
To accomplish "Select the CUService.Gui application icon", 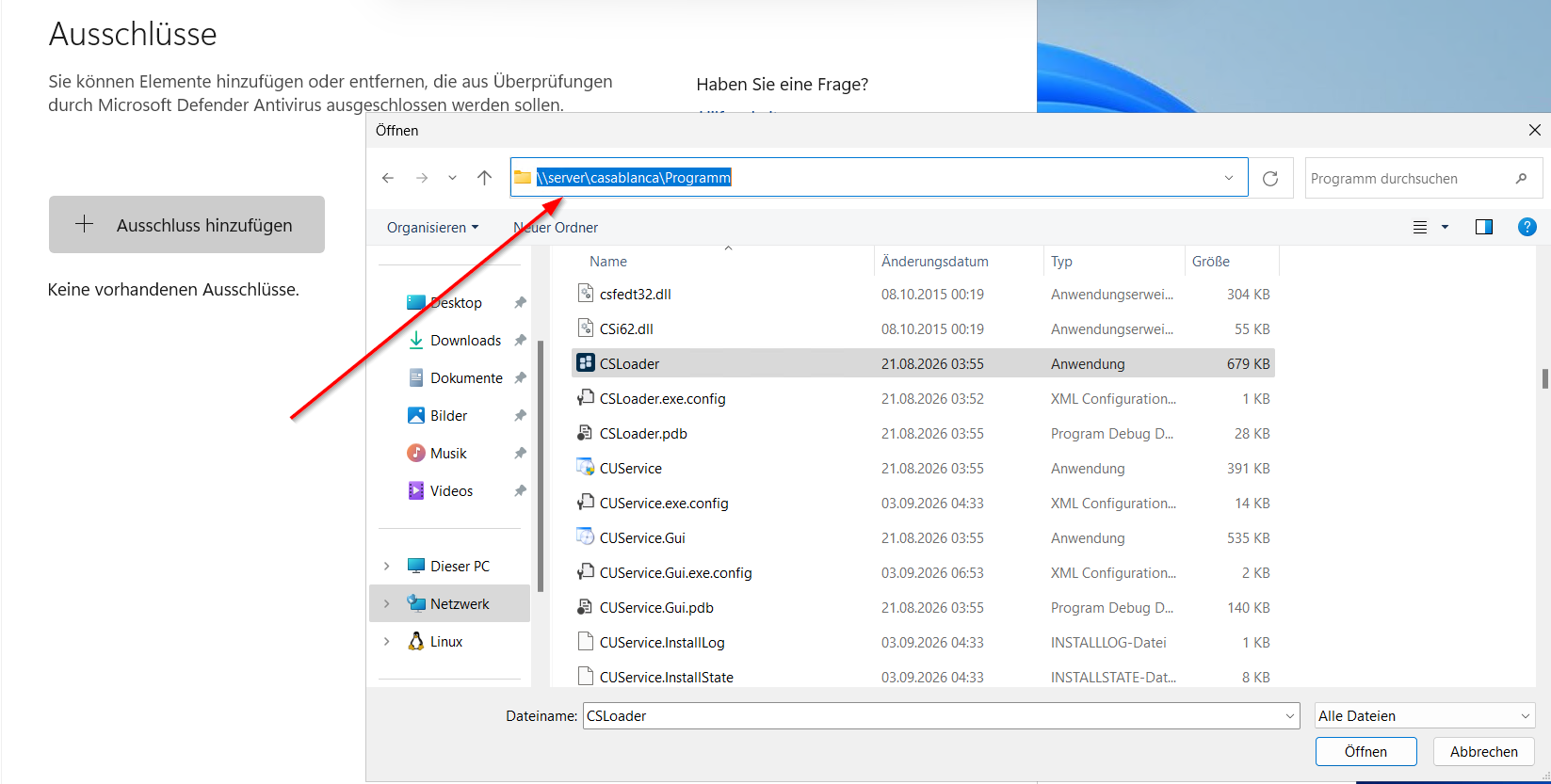I will [x=585, y=537].
